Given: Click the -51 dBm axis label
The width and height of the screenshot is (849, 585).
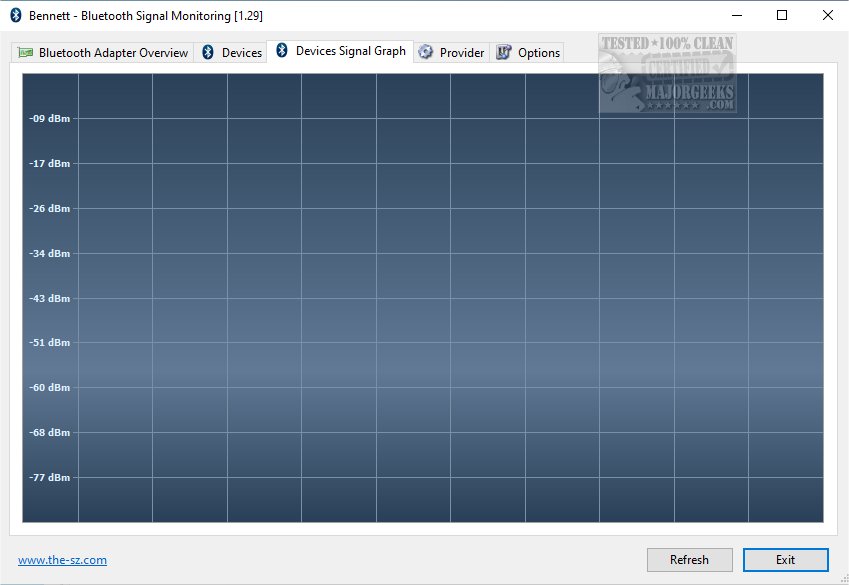Looking at the screenshot, I should point(50,342).
